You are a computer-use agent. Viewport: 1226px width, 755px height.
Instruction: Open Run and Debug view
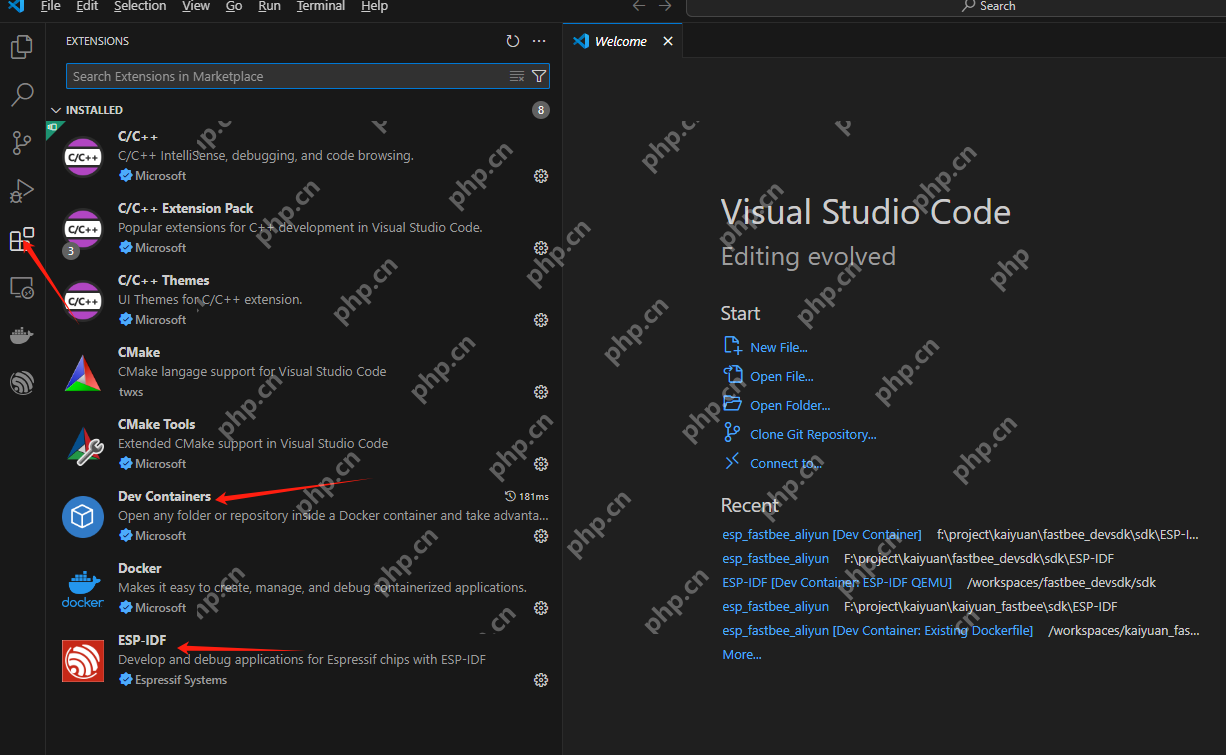click(x=22, y=191)
